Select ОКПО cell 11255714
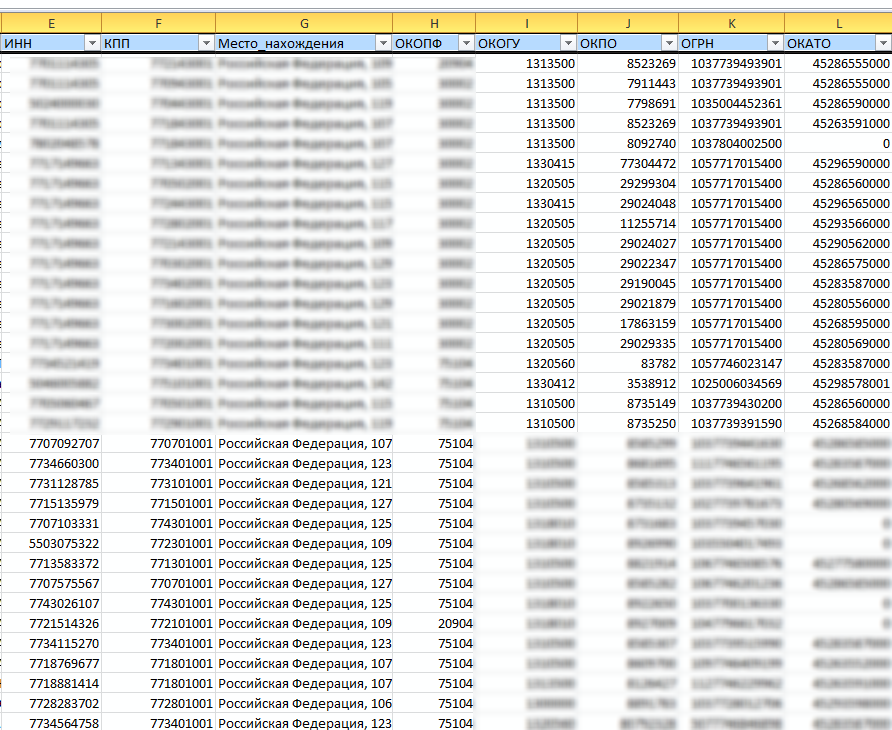The image size is (892, 730). tap(627, 224)
